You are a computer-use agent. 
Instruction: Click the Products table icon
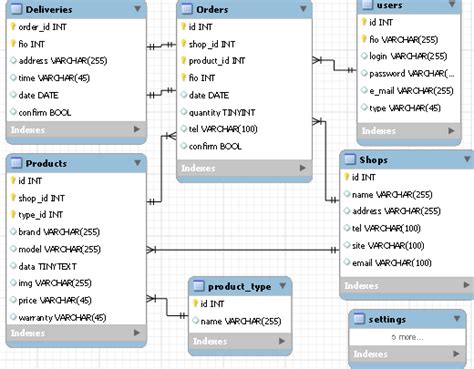[x=16, y=163]
